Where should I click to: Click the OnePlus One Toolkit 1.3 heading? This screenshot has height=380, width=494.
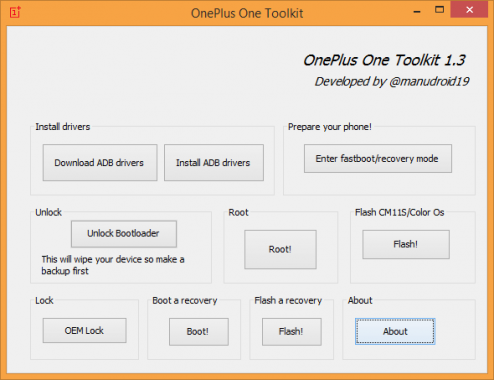pyautogui.click(x=384, y=60)
